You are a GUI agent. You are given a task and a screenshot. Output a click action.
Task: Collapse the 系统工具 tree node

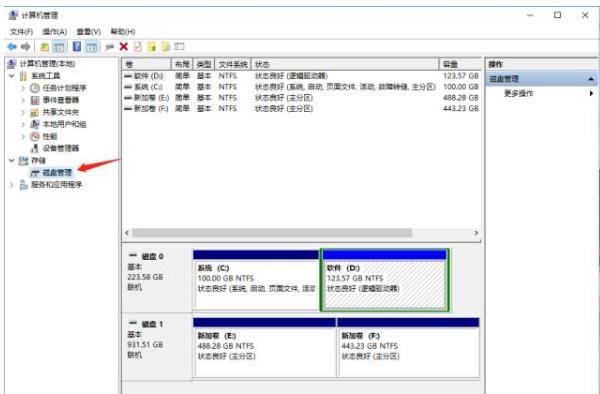coord(12,76)
